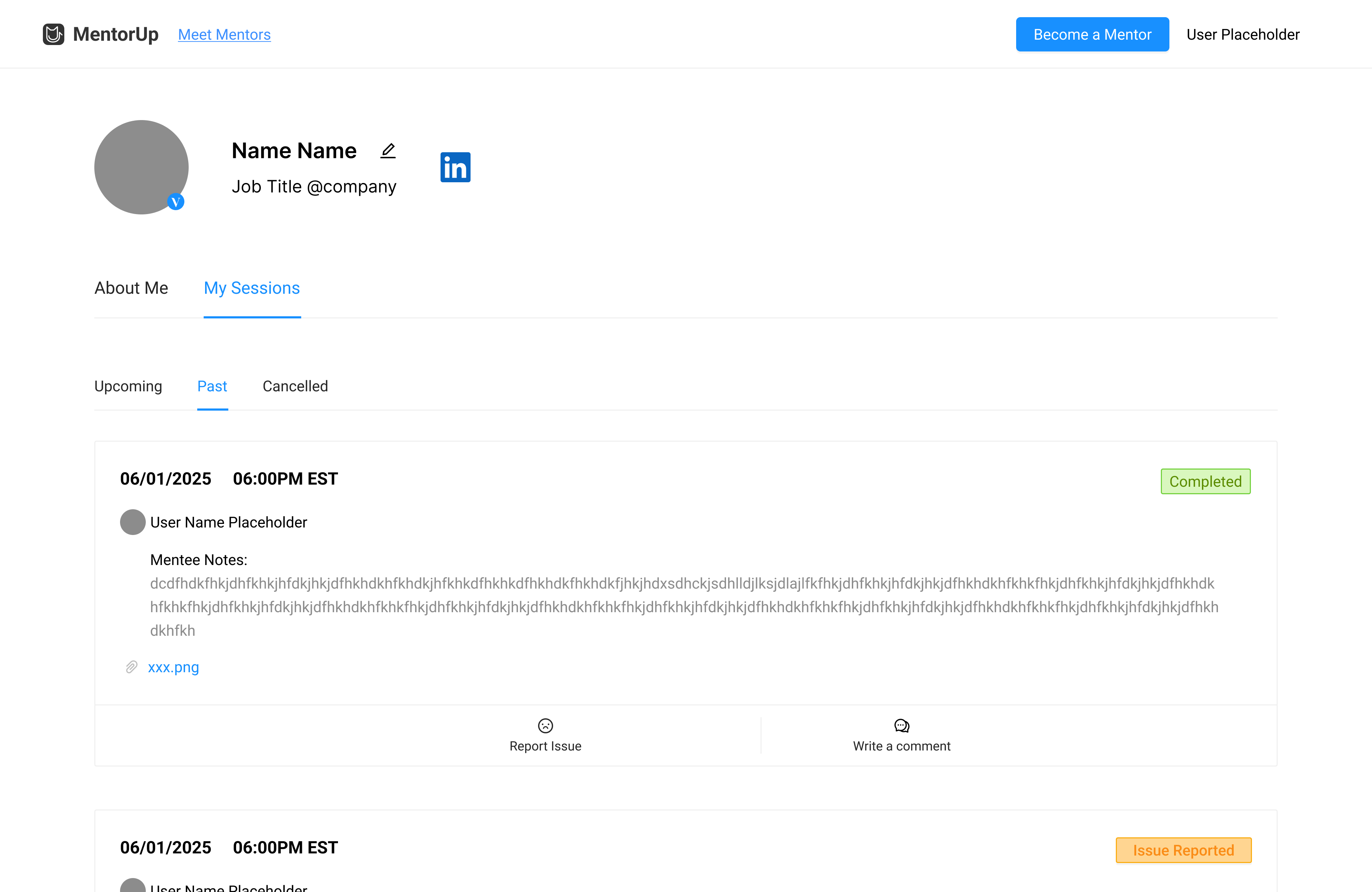The width and height of the screenshot is (1372, 892).
Task: Click the paperclip attachment icon
Action: (131, 667)
